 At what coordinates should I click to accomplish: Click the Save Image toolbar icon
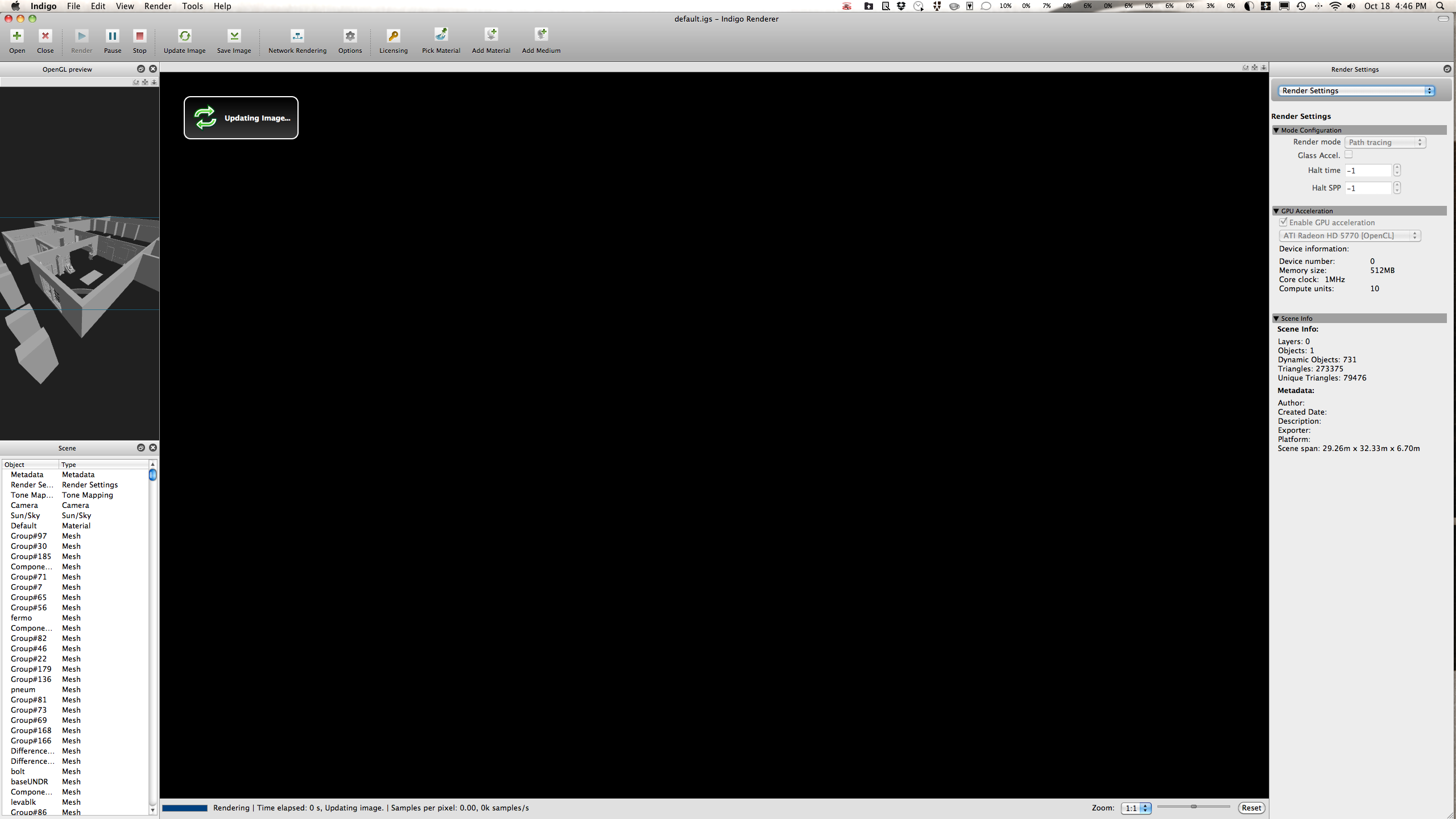234,36
